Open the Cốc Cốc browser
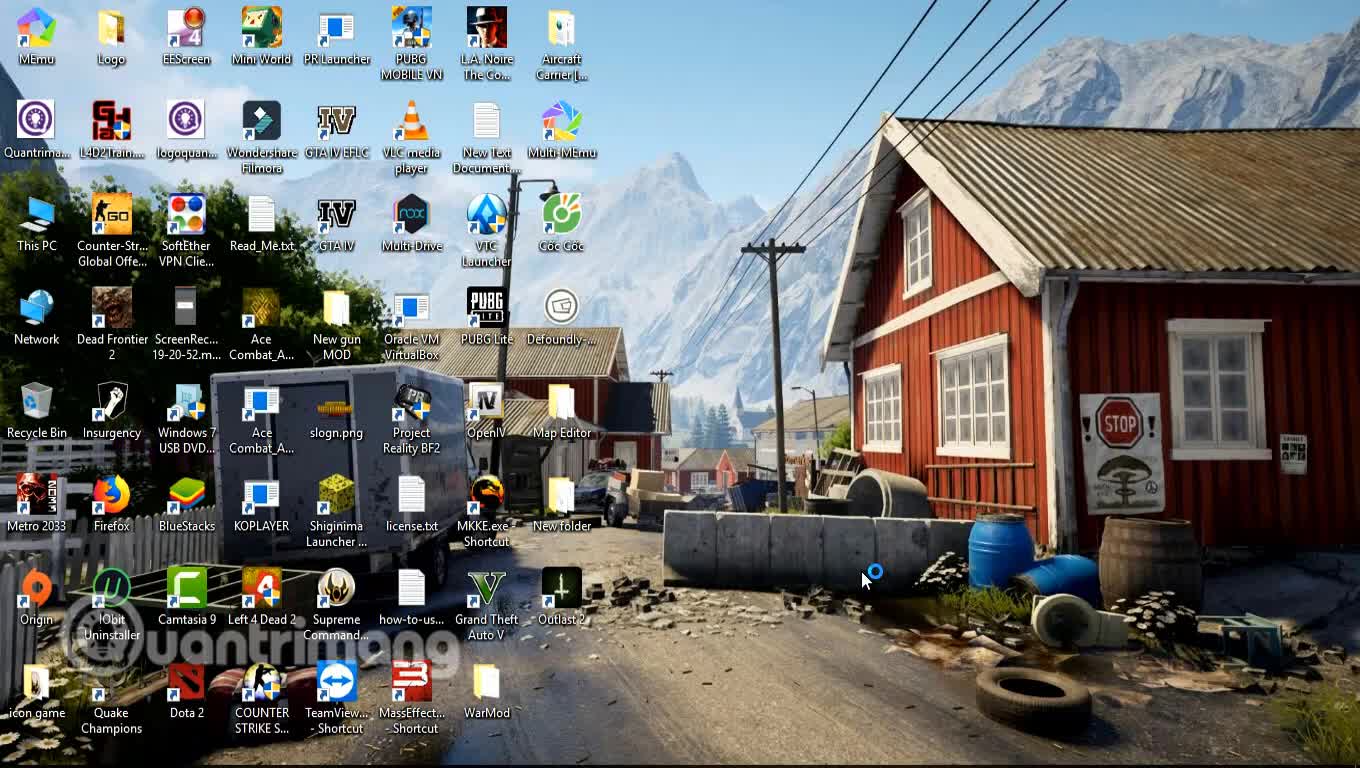 (x=562, y=223)
